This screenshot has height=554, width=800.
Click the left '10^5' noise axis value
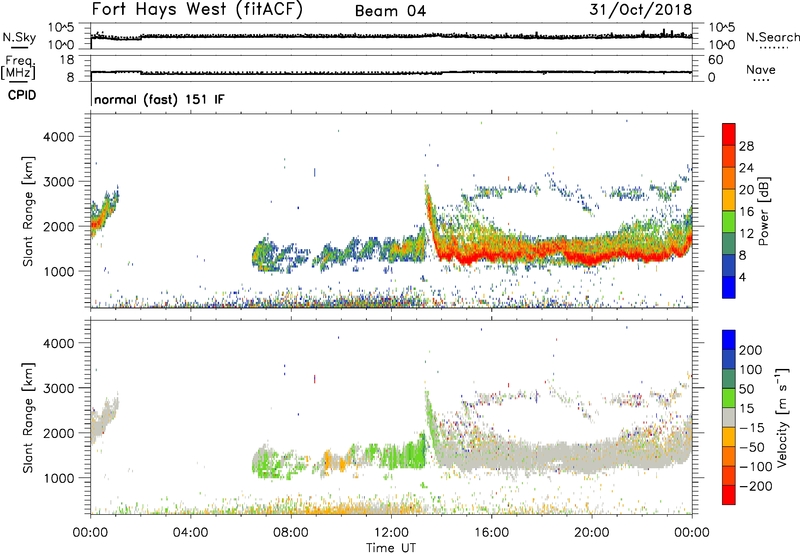pyautogui.click(x=61, y=28)
